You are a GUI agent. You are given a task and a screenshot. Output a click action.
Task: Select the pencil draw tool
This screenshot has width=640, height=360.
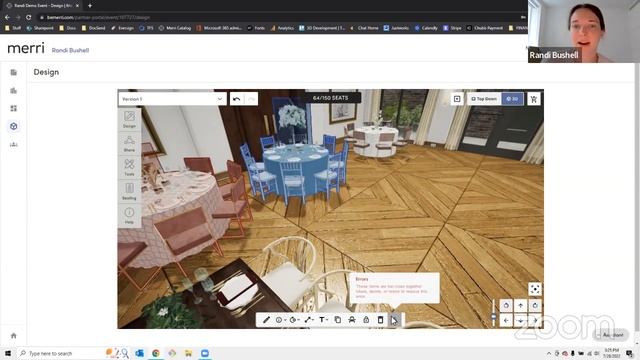pos(266,320)
